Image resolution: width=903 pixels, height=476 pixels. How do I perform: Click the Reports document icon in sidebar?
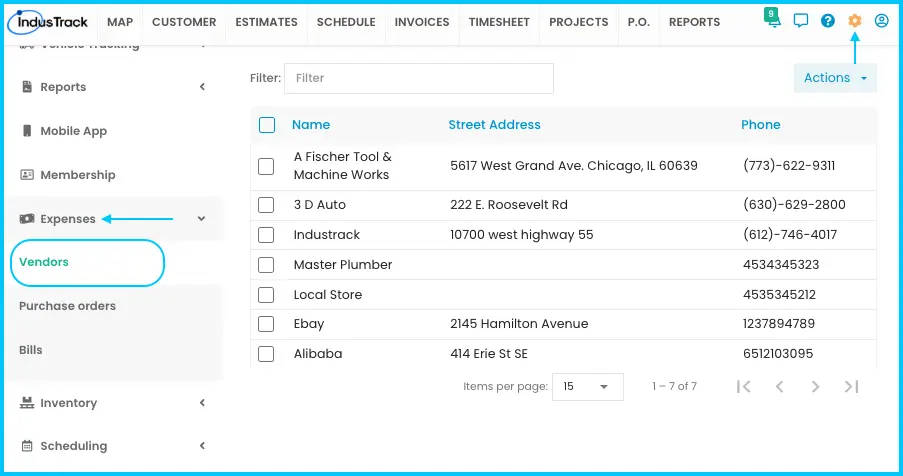tap(27, 87)
